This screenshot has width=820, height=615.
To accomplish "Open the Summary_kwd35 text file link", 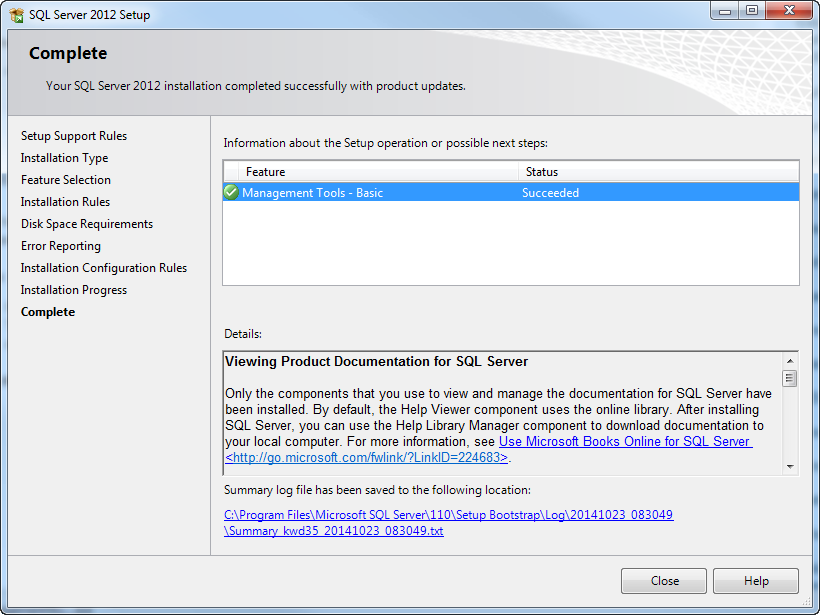I will [x=334, y=531].
